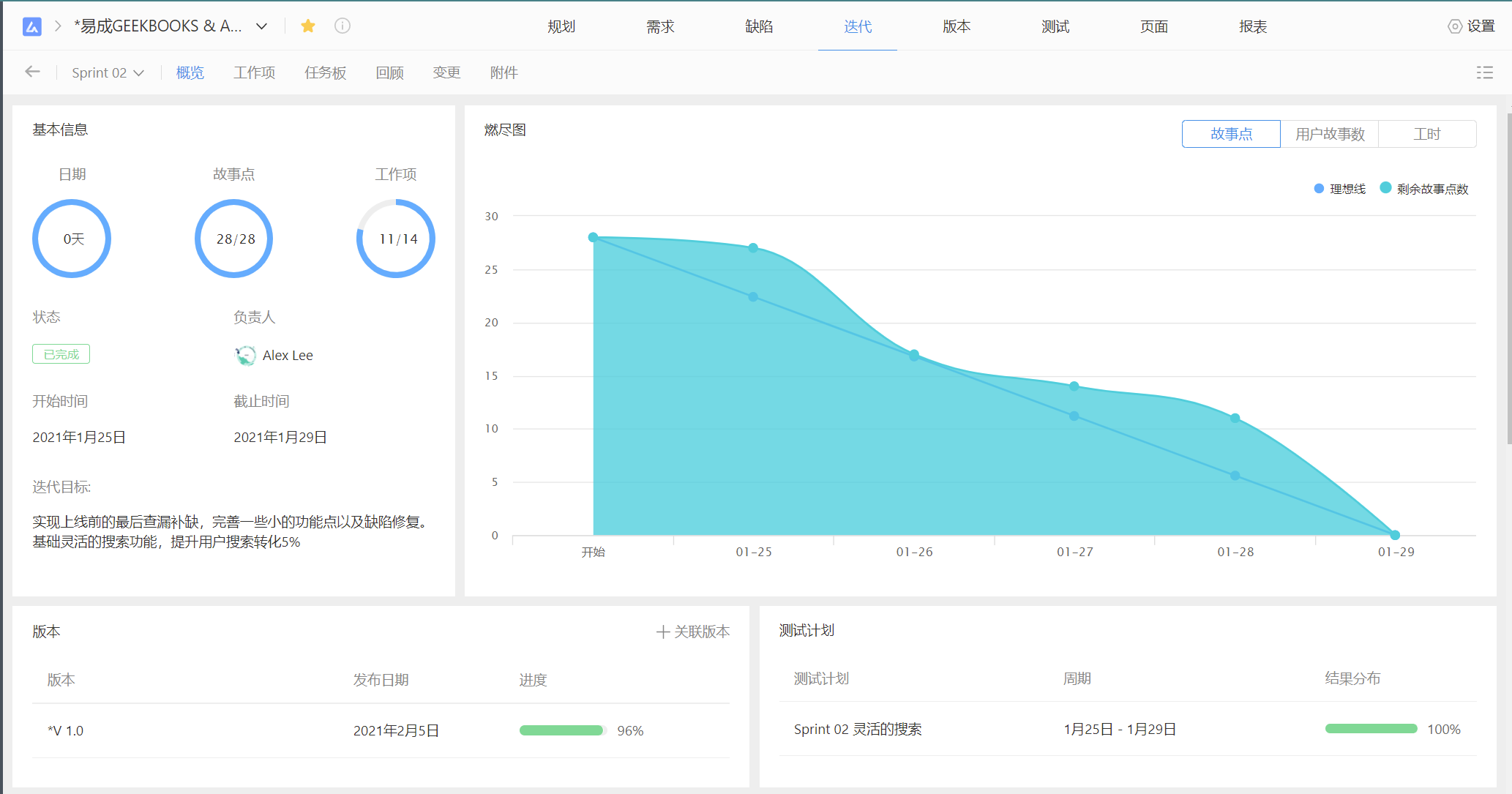Click the app logo icon
The height and width of the screenshot is (794, 1512).
[31, 27]
